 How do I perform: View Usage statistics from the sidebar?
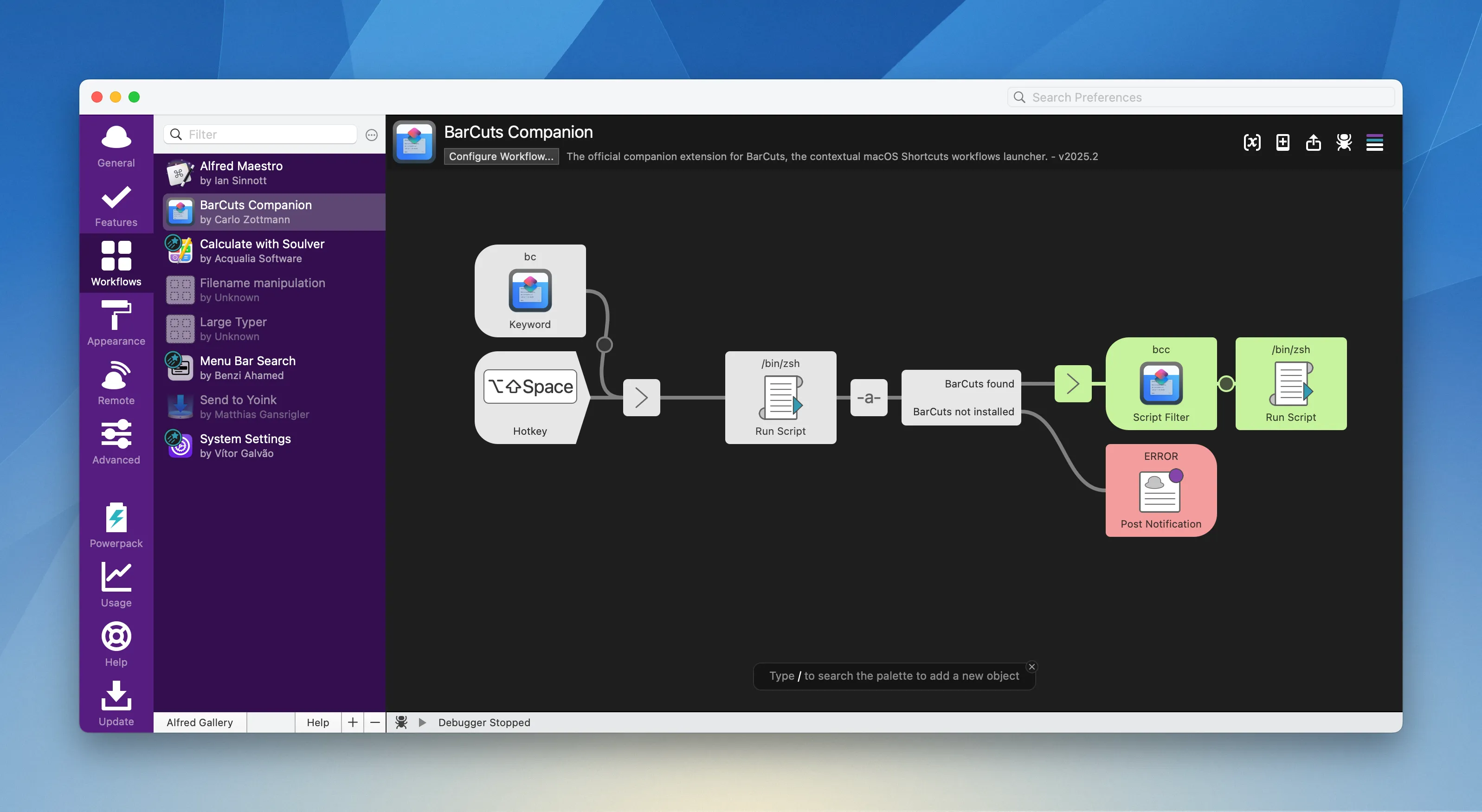(x=116, y=584)
